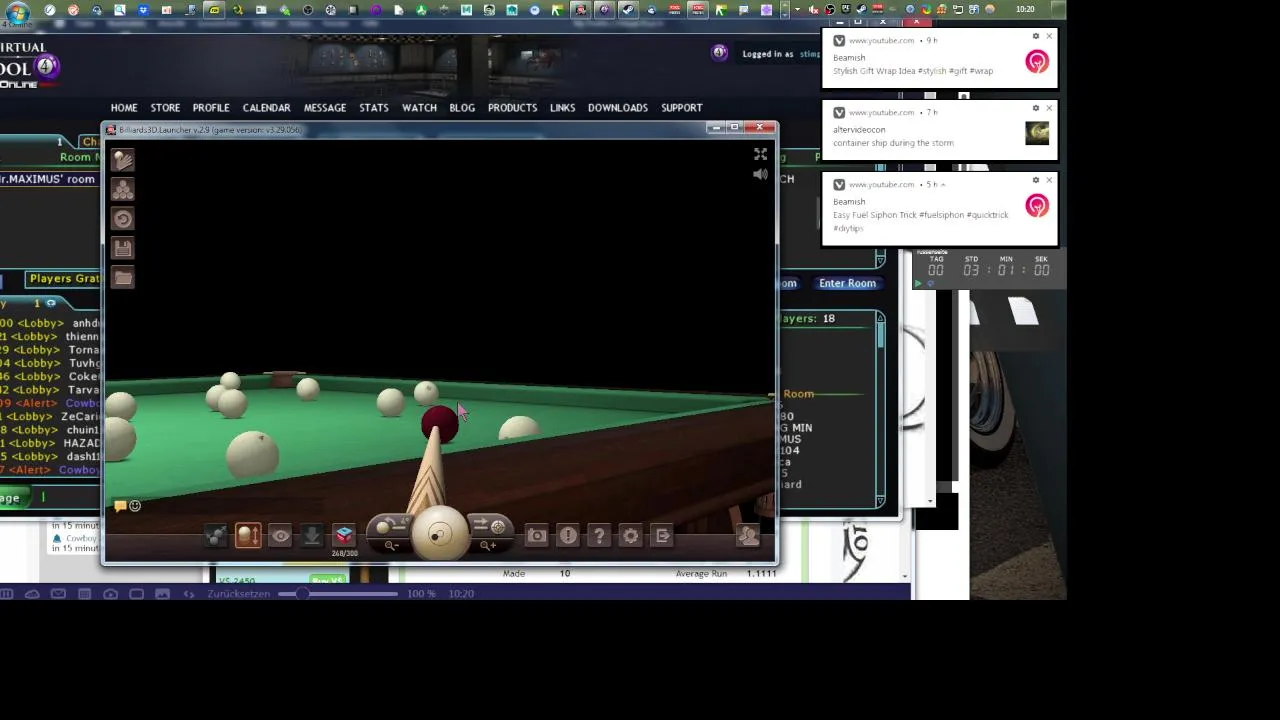This screenshot has height=720, width=1280.
Task: Click the Enter Room button
Action: [847, 283]
